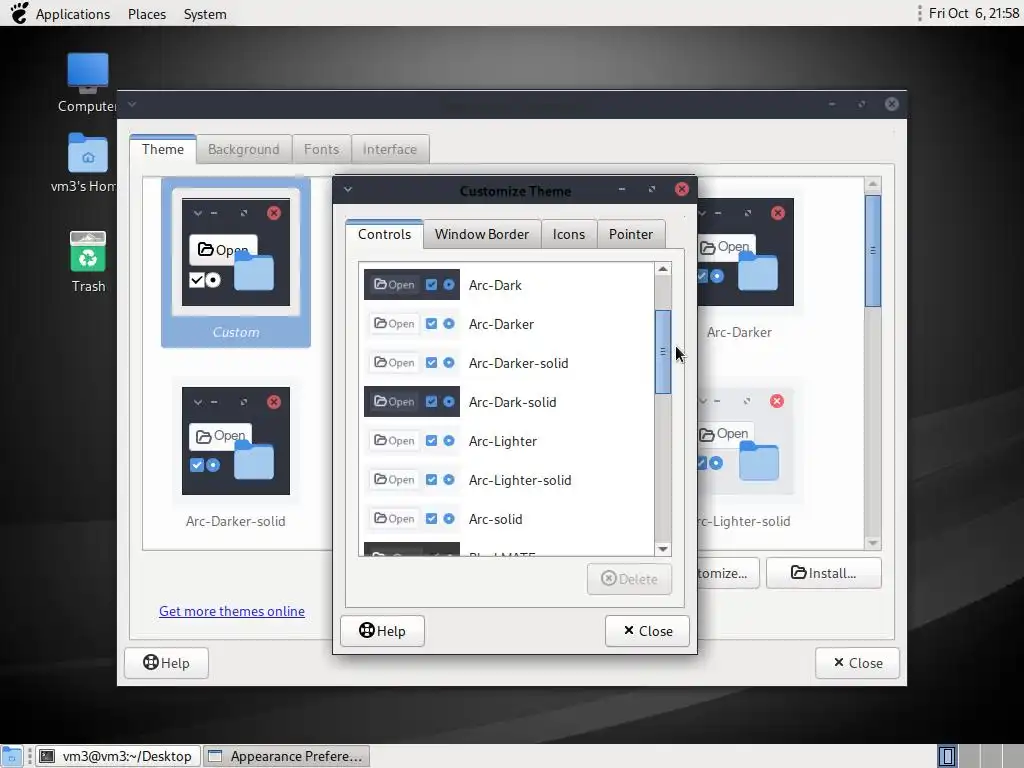Click Appearance Preferences theme scrollbar handle
1024x768 pixels.
(873, 251)
